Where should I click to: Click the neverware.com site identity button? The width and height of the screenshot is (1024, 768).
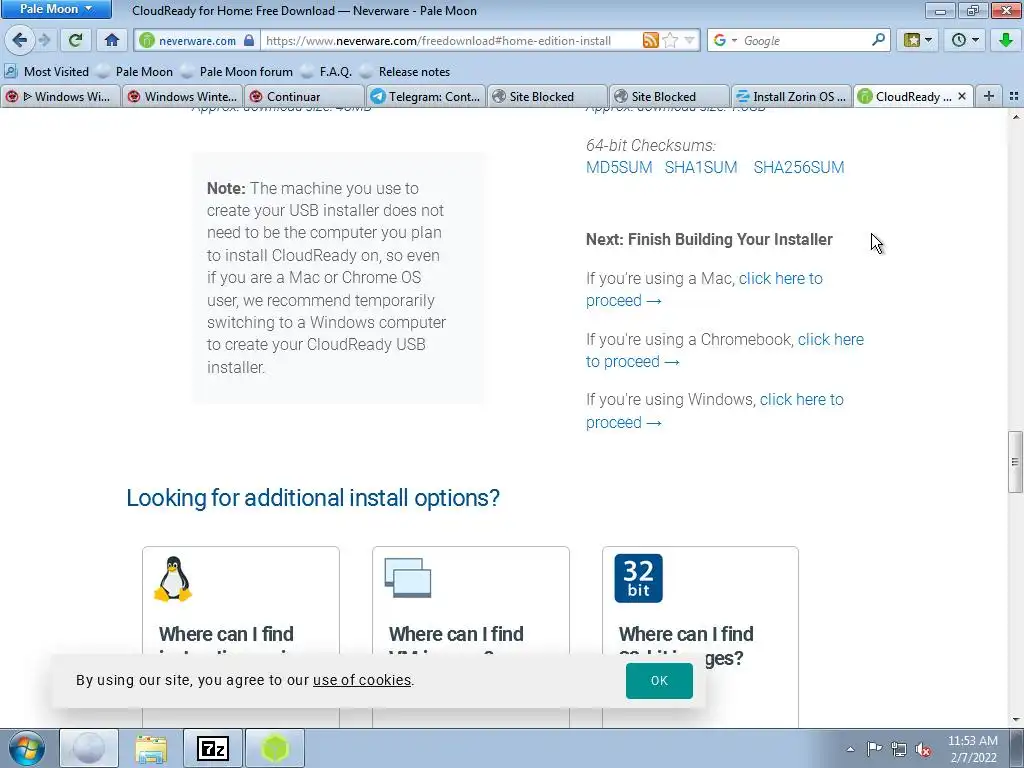pos(197,40)
